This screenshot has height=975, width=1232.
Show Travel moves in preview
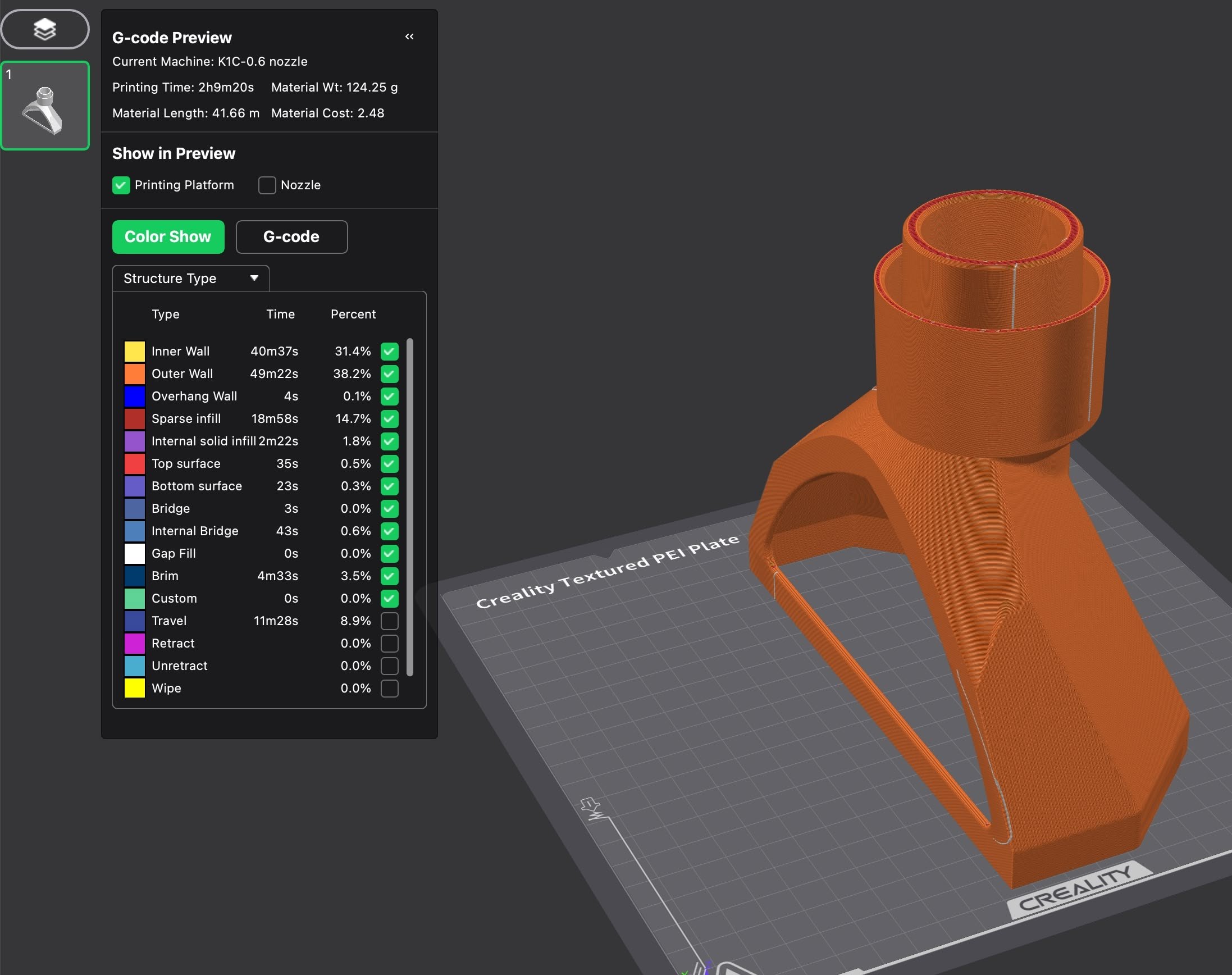click(389, 621)
